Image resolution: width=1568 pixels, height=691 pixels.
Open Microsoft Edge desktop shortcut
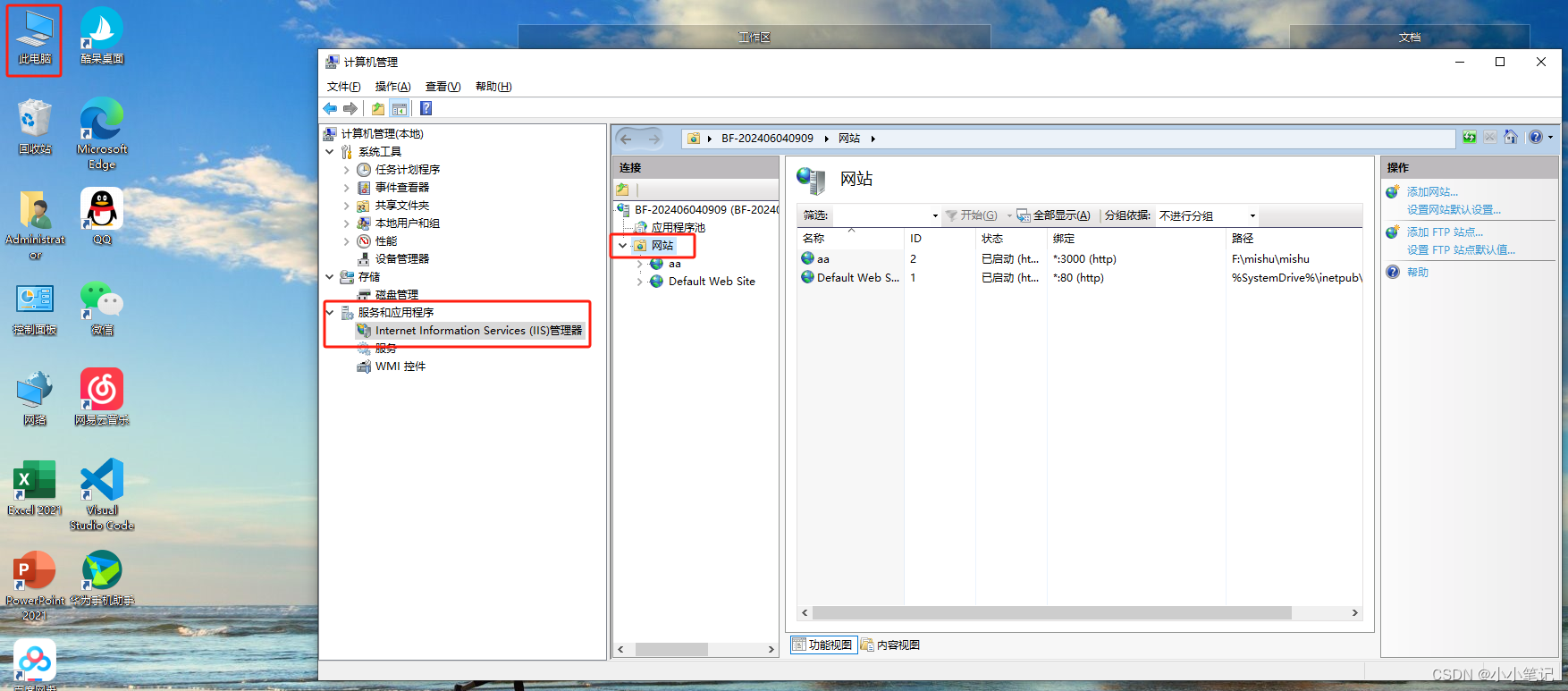coord(102,133)
